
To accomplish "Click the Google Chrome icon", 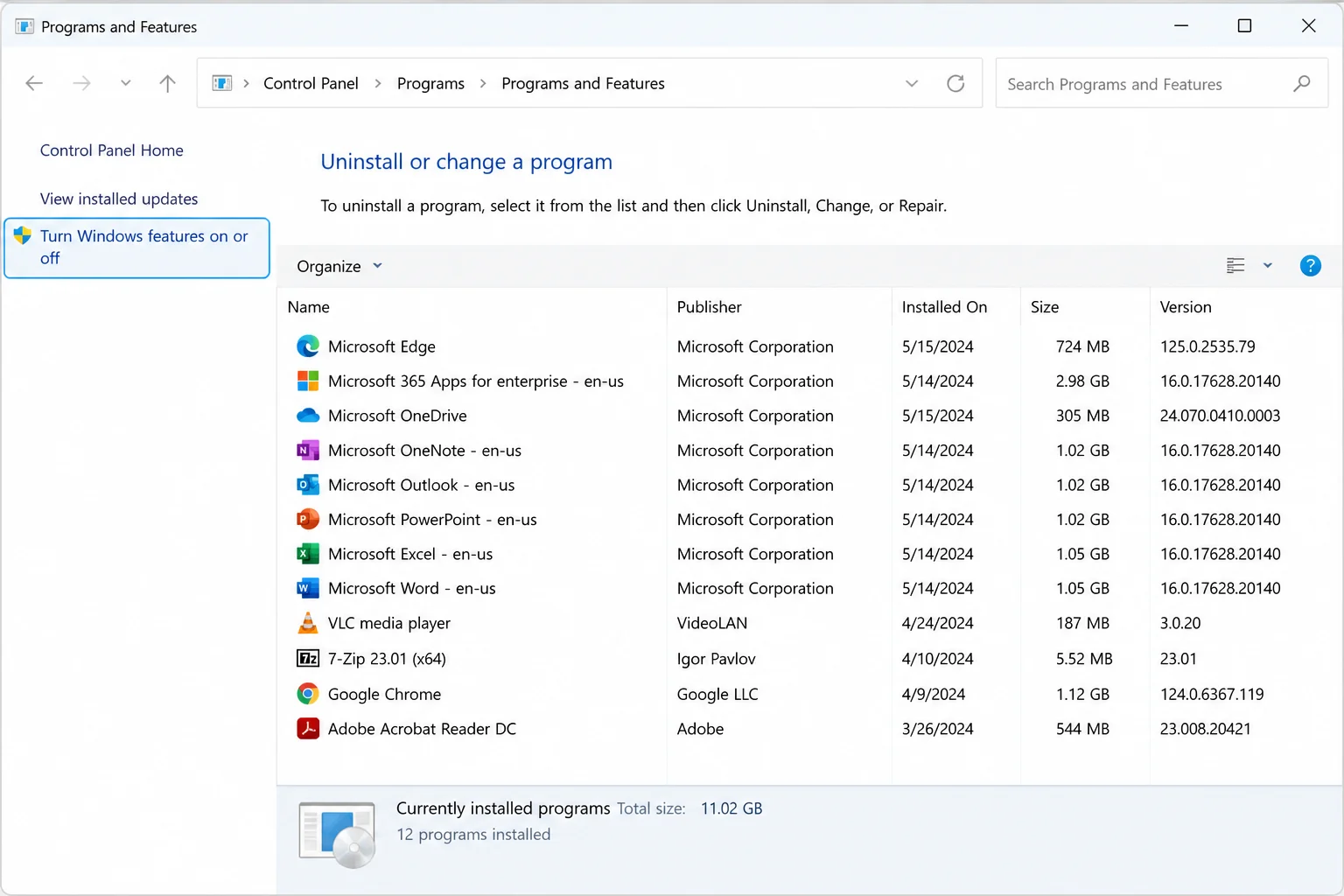I will click(x=308, y=694).
